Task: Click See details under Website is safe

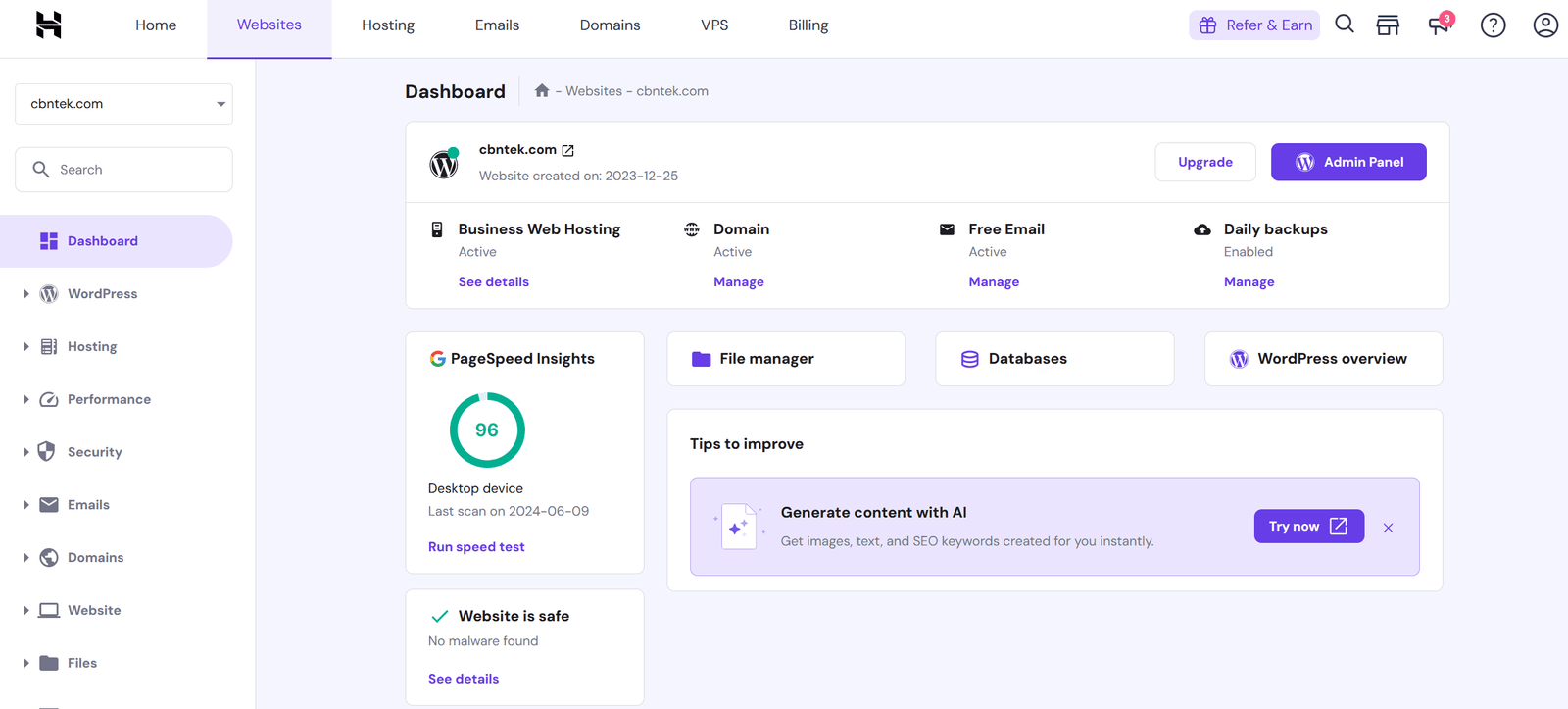Action: tap(464, 679)
